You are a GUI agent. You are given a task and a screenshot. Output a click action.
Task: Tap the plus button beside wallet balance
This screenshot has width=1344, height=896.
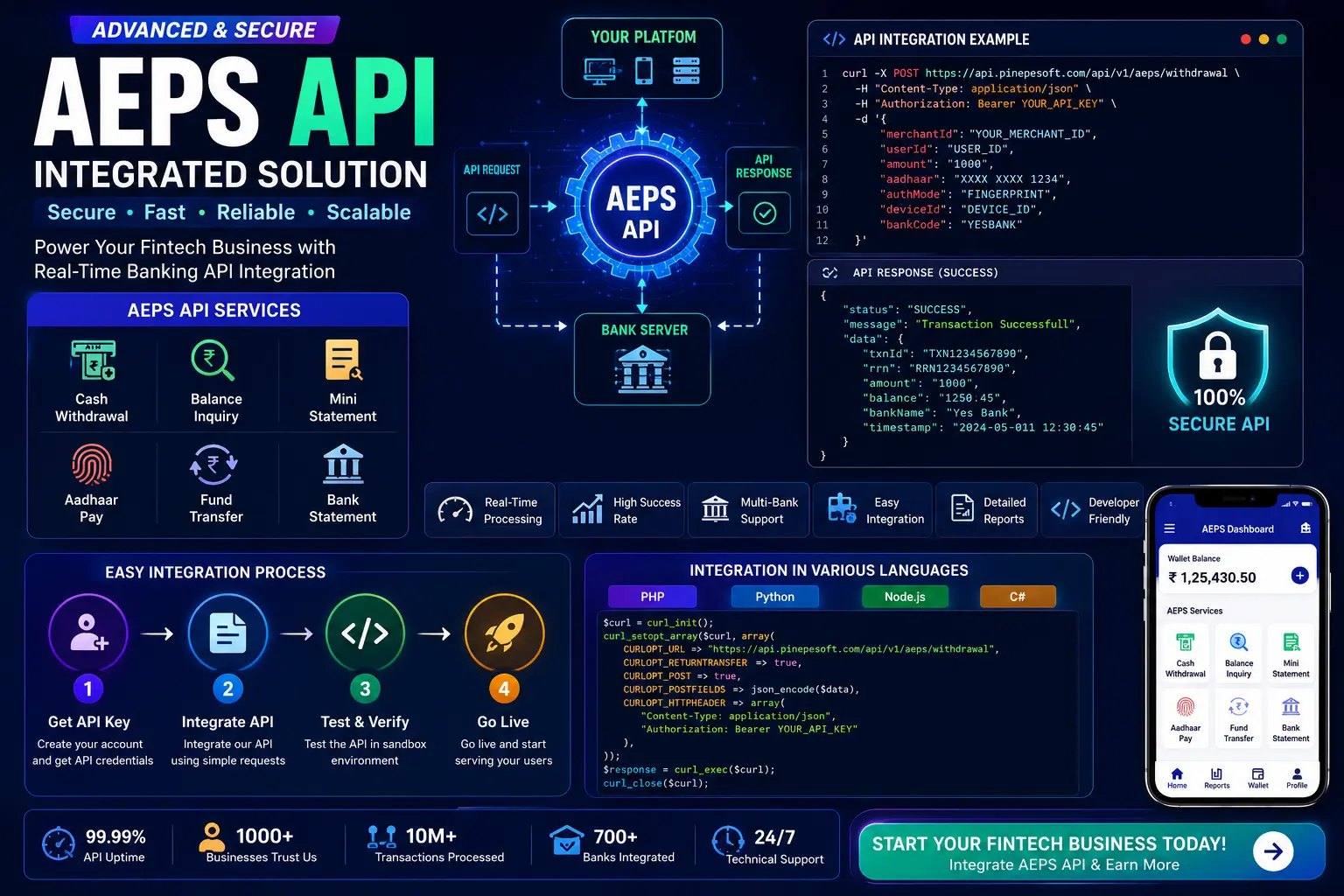point(1299,576)
